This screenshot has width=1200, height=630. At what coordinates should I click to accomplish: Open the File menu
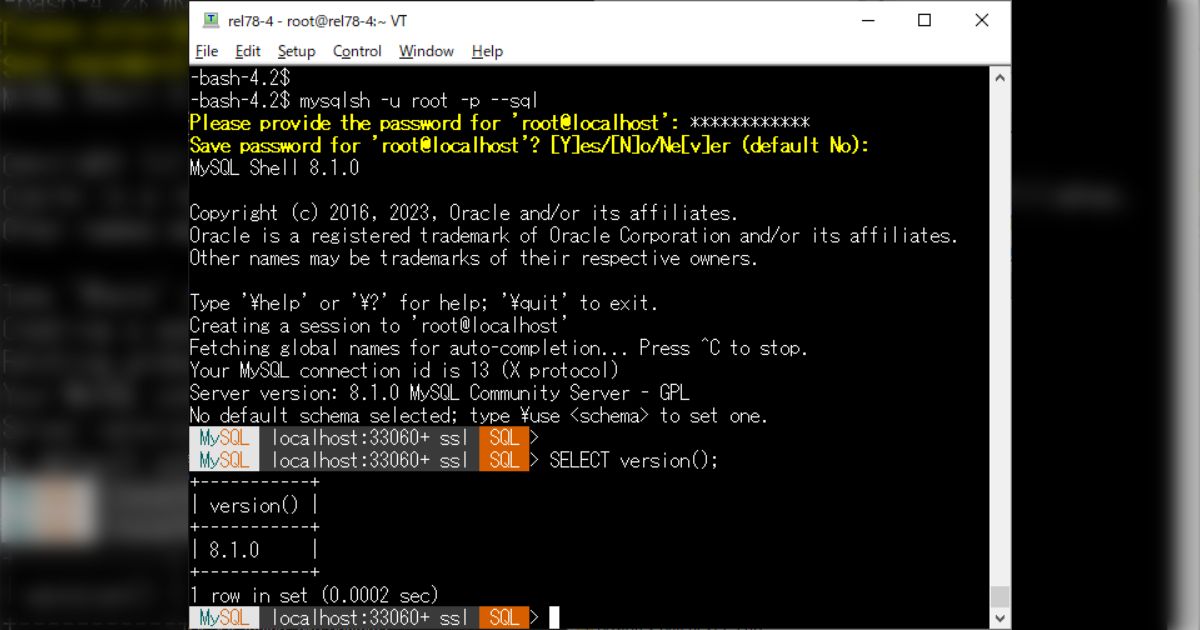[x=206, y=51]
